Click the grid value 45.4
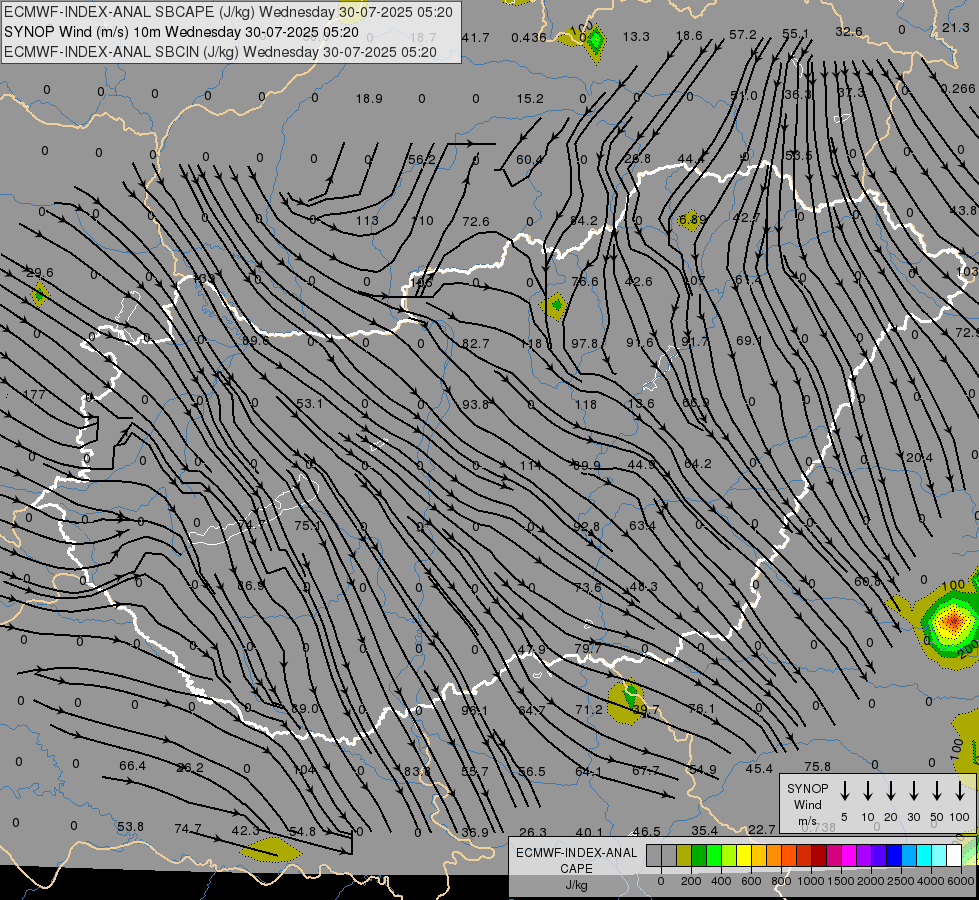This screenshot has height=900, width=979. [x=759, y=768]
